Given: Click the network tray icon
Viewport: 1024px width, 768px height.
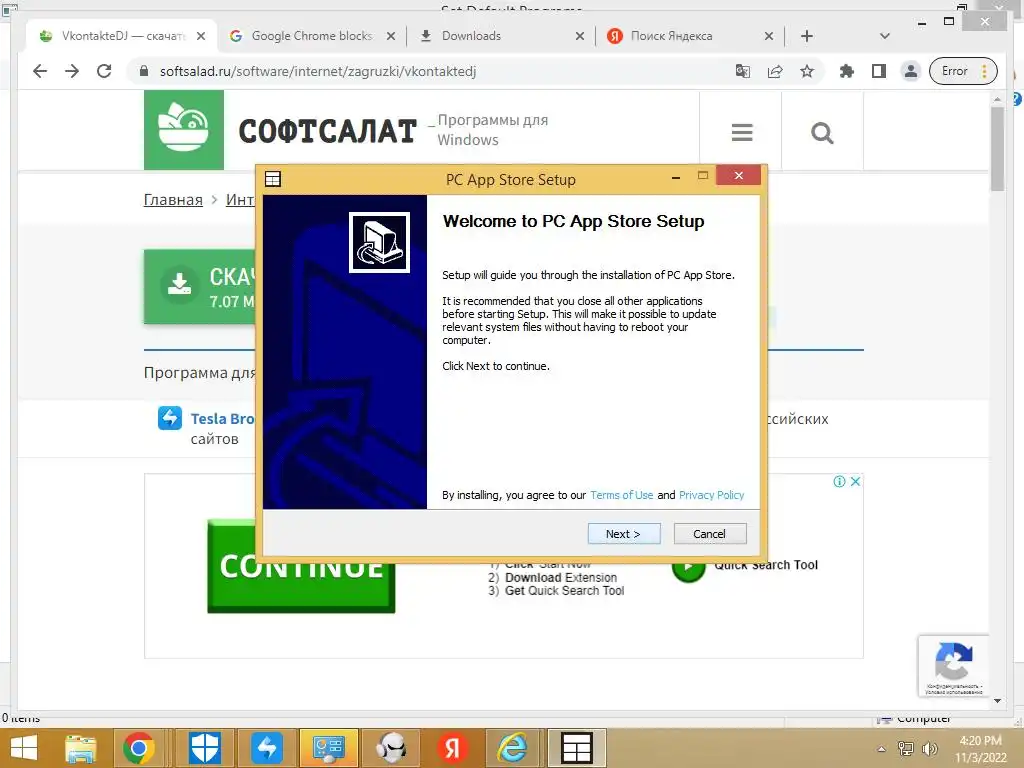Looking at the screenshot, I should [906, 749].
